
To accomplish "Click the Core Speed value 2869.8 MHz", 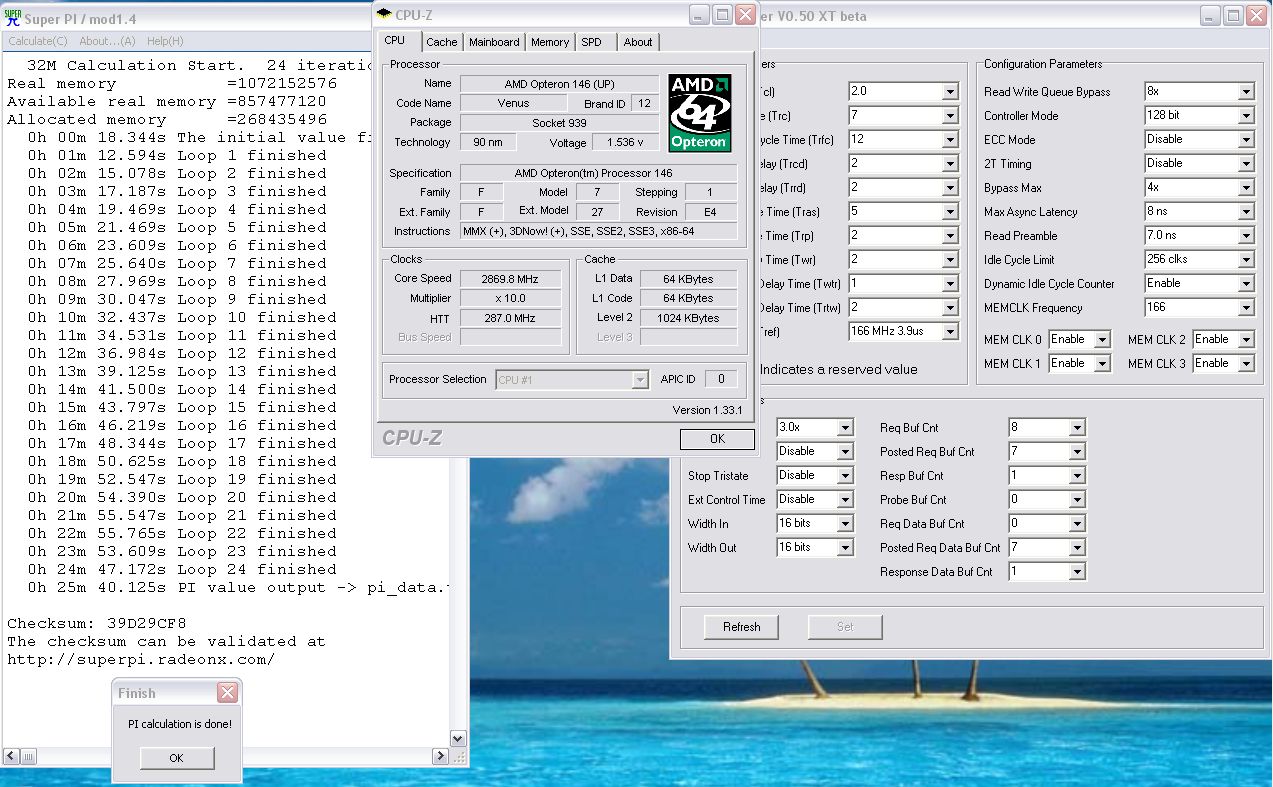I will click(x=510, y=278).
